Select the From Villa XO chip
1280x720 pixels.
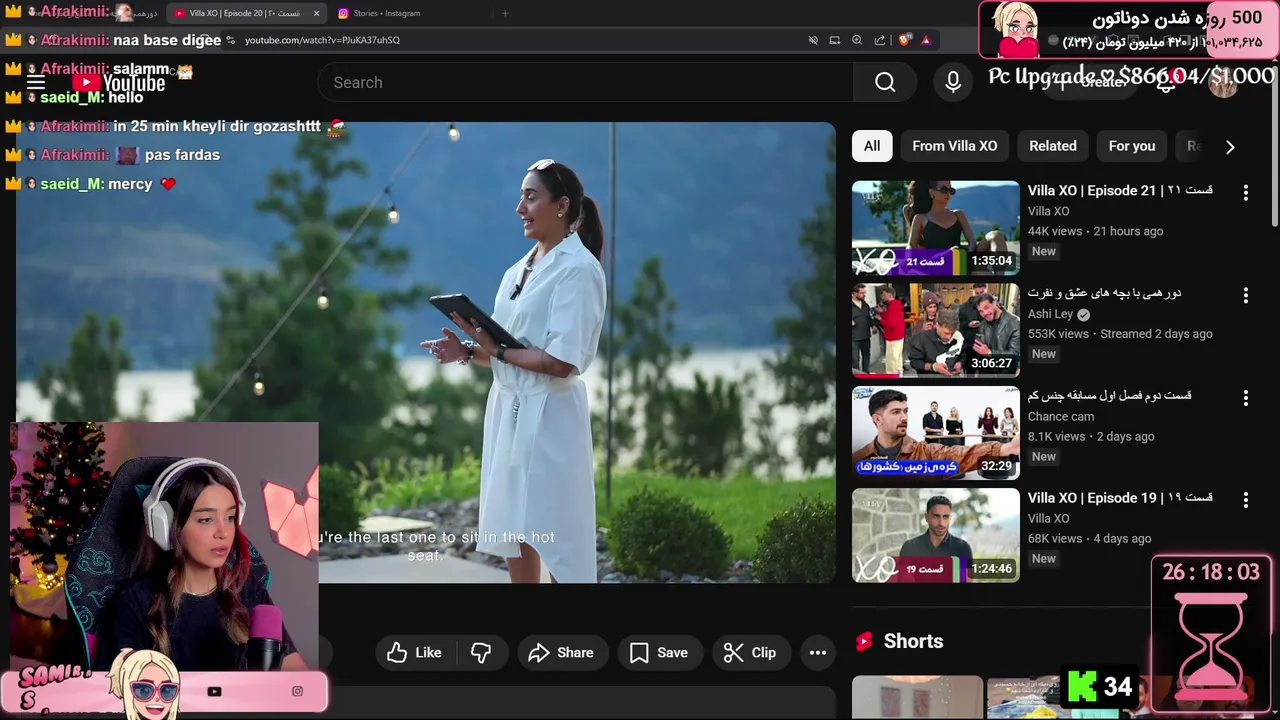coord(955,146)
